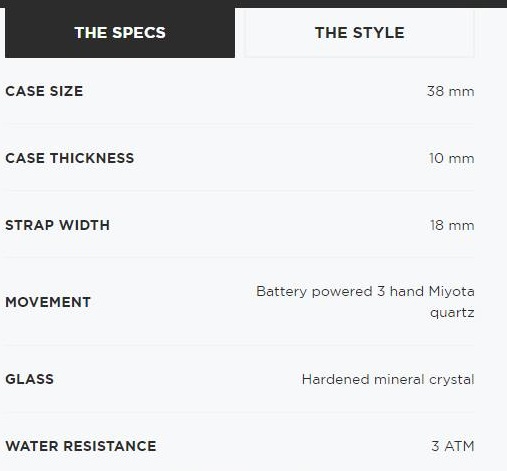Click the divider below the CASE SIZE row

pos(240,124)
